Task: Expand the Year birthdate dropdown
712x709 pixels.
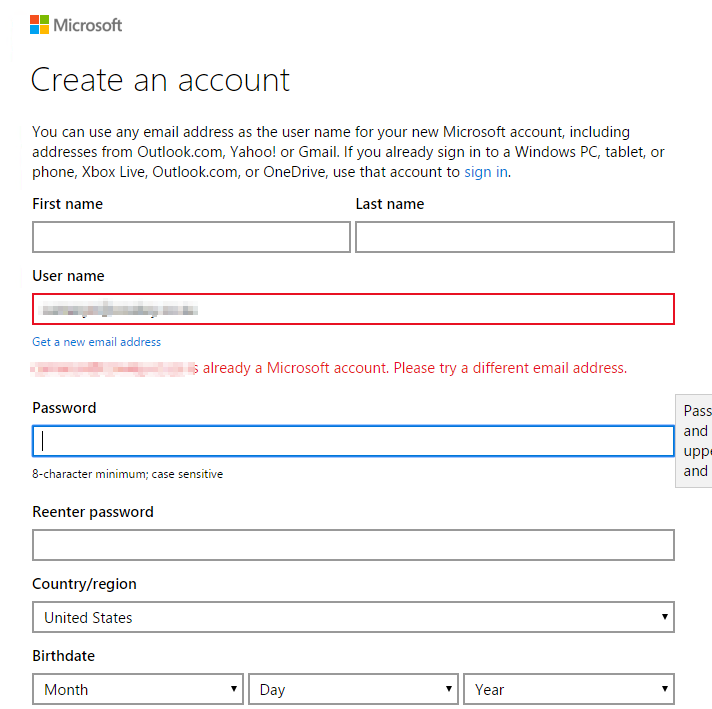Action: click(569, 689)
